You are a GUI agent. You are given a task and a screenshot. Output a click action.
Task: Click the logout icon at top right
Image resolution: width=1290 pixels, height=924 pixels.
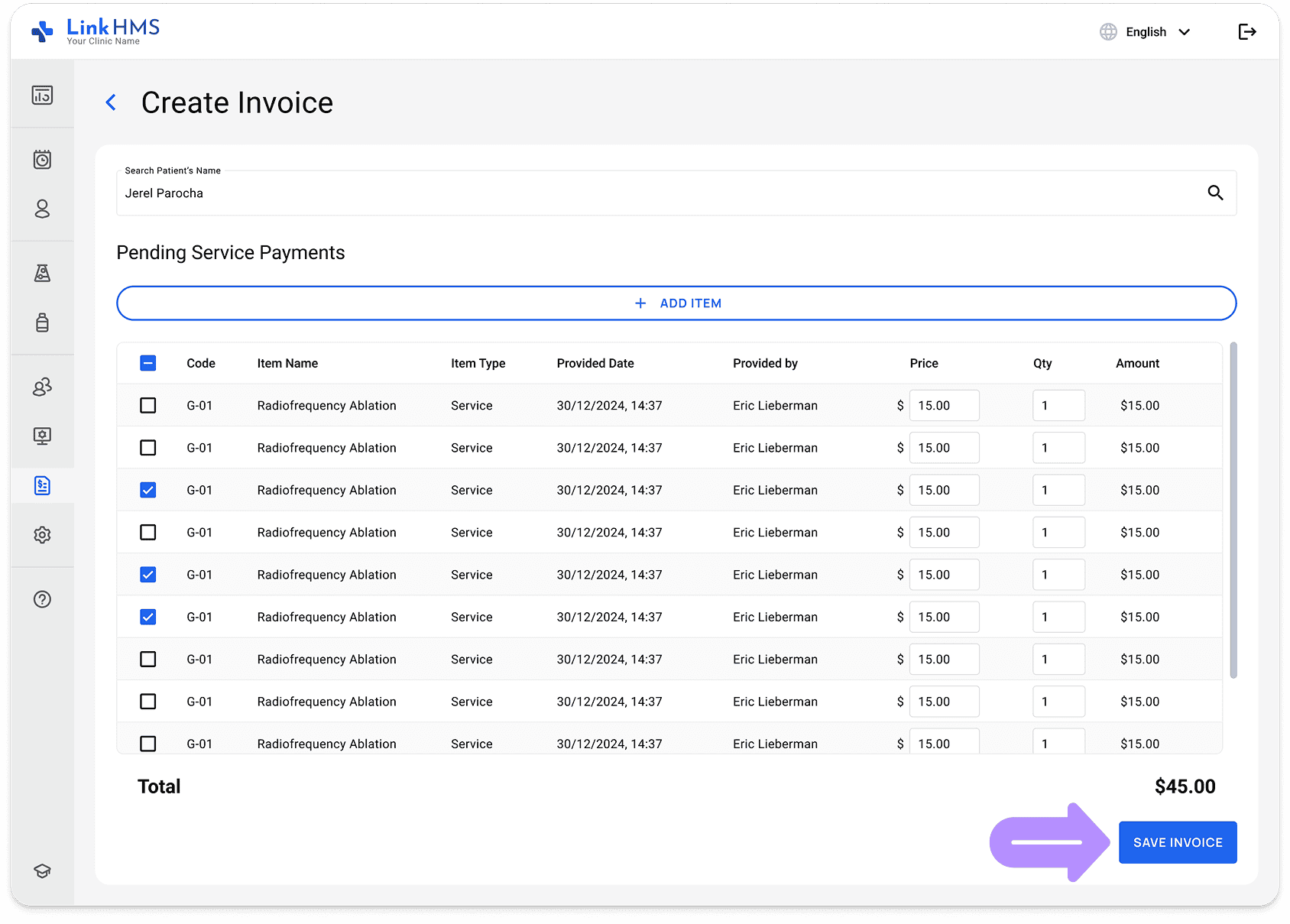tap(1247, 31)
